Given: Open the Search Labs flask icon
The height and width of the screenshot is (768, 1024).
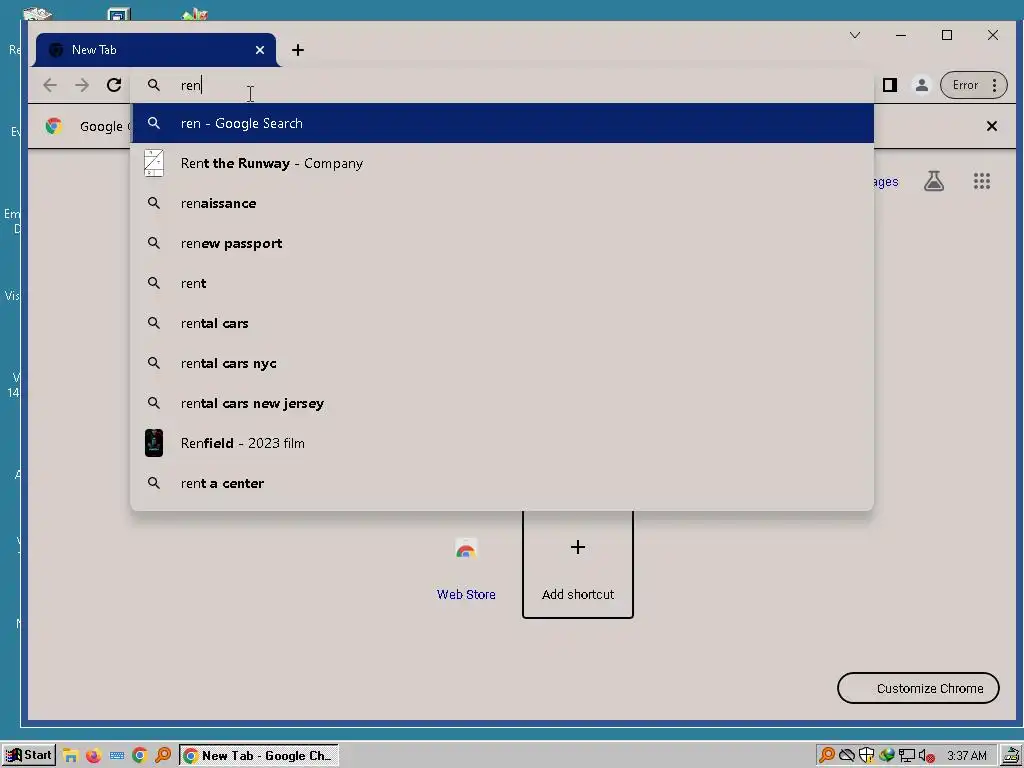Looking at the screenshot, I should 934,181.
